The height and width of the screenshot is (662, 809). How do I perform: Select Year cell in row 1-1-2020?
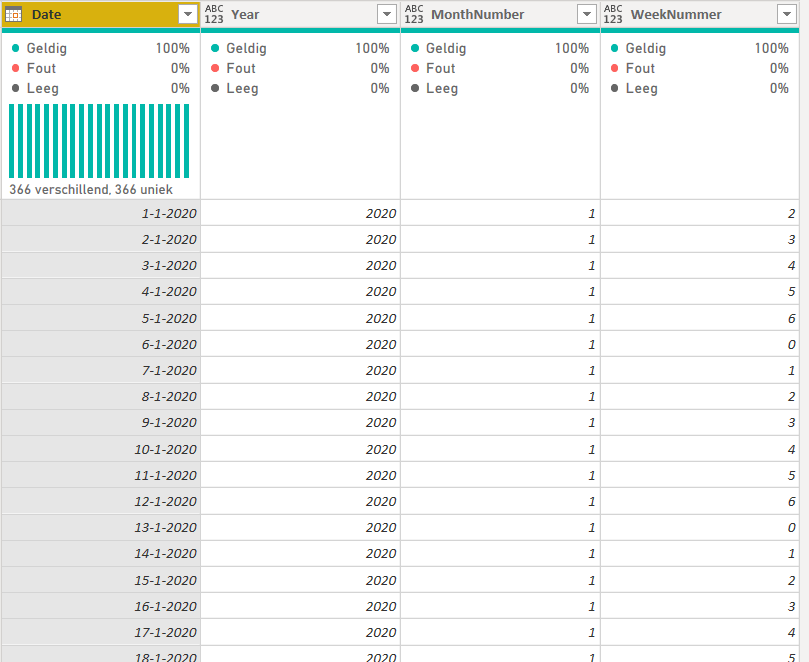point(300,213)
